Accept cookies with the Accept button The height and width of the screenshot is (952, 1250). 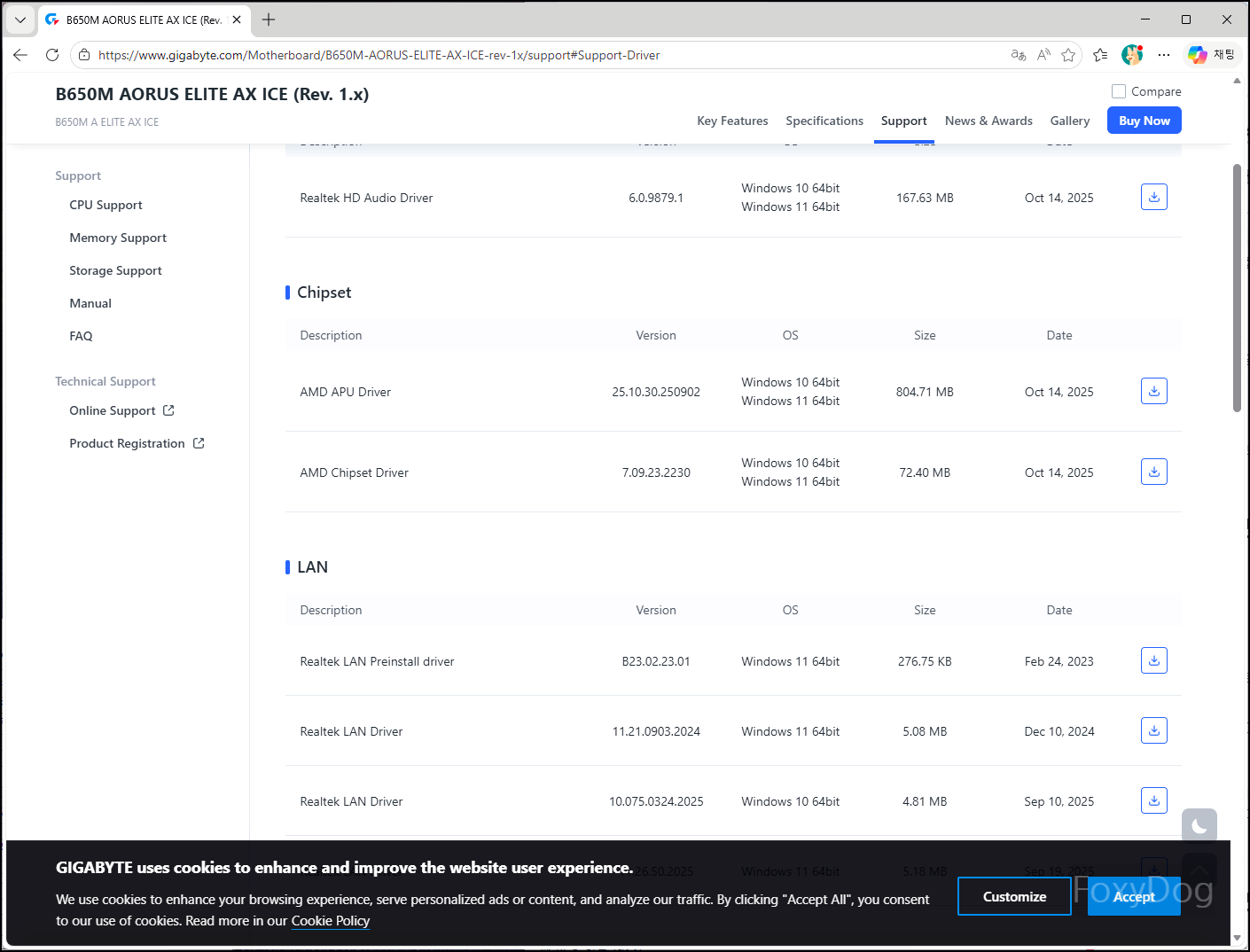tap(1134, 896)
